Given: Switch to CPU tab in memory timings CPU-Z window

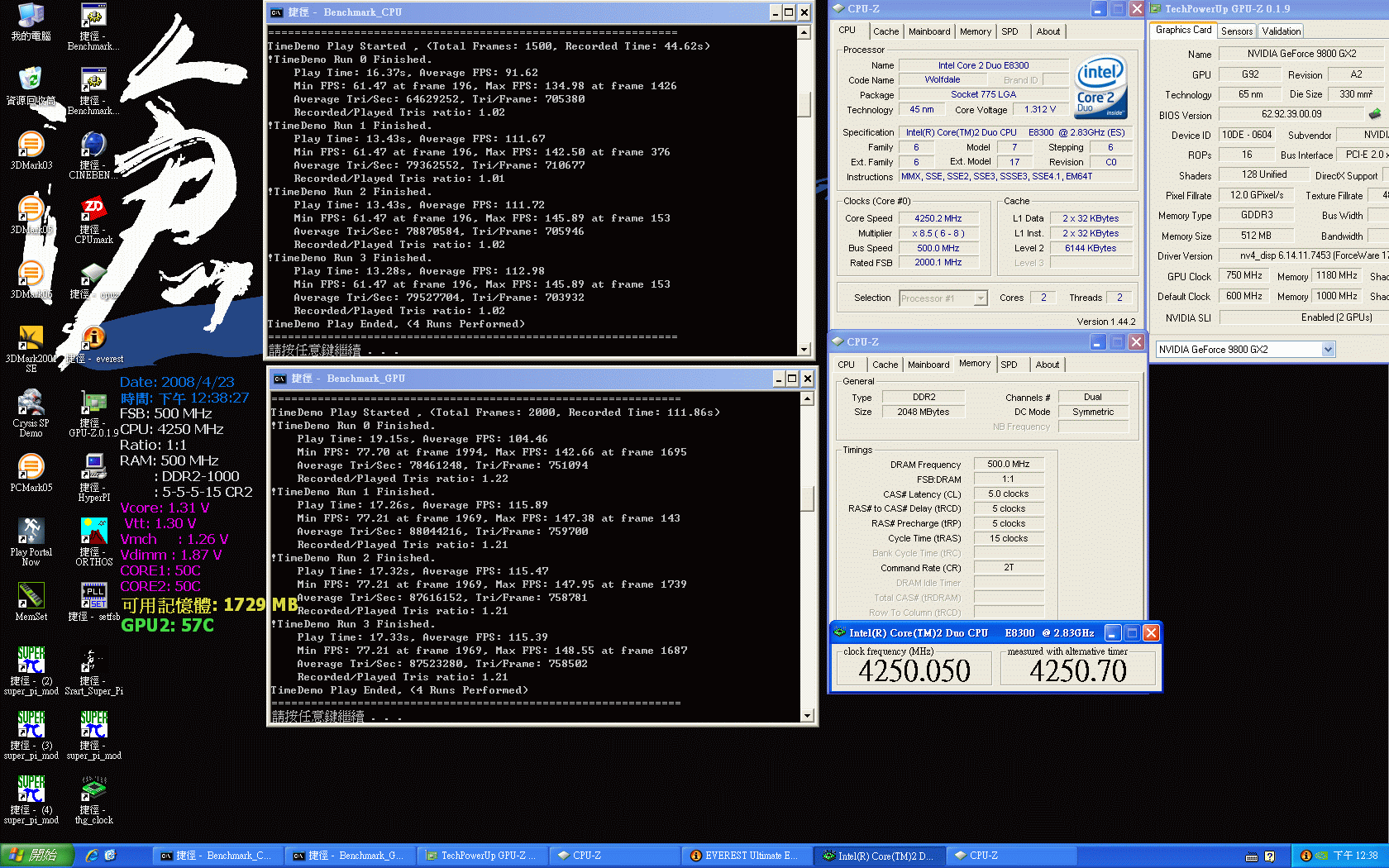Looking at the screenshot, I should (846, 365).
